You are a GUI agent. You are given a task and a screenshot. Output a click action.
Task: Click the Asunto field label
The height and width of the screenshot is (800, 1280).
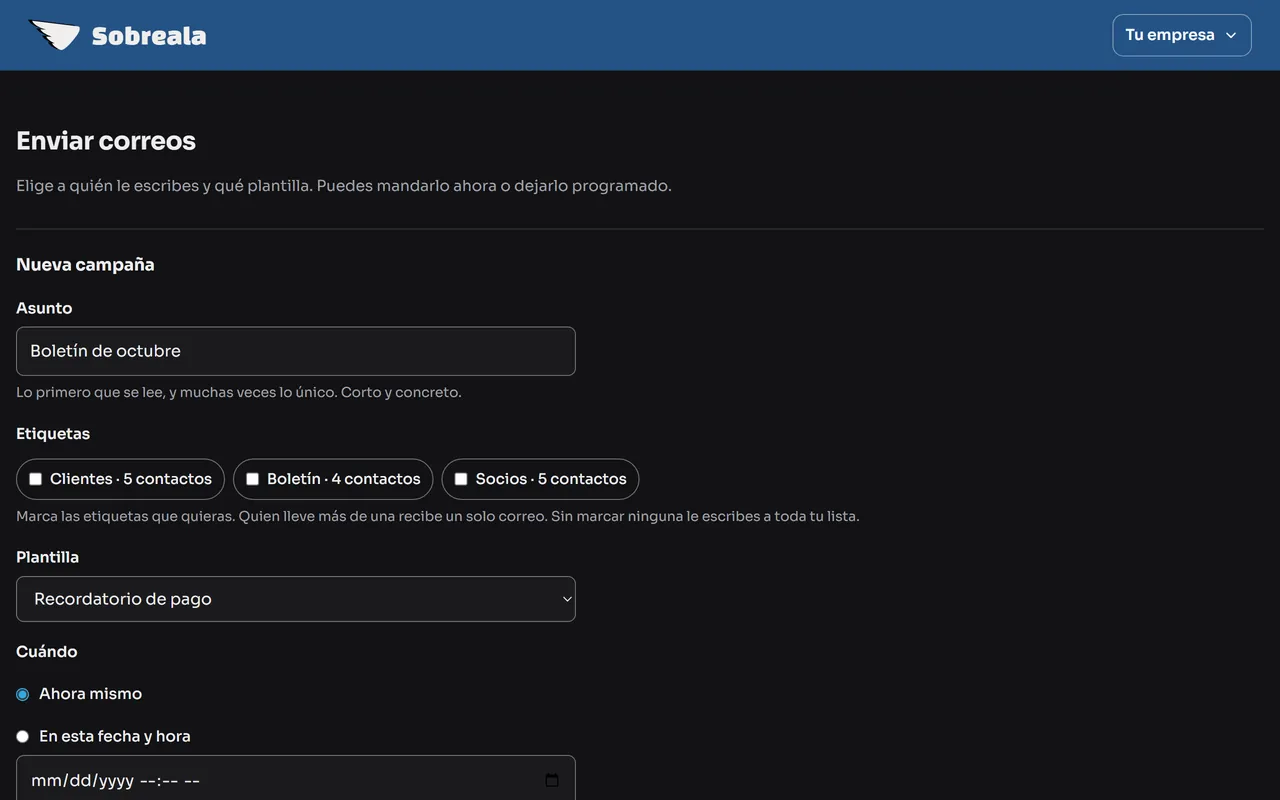click(x=44, y=308)
